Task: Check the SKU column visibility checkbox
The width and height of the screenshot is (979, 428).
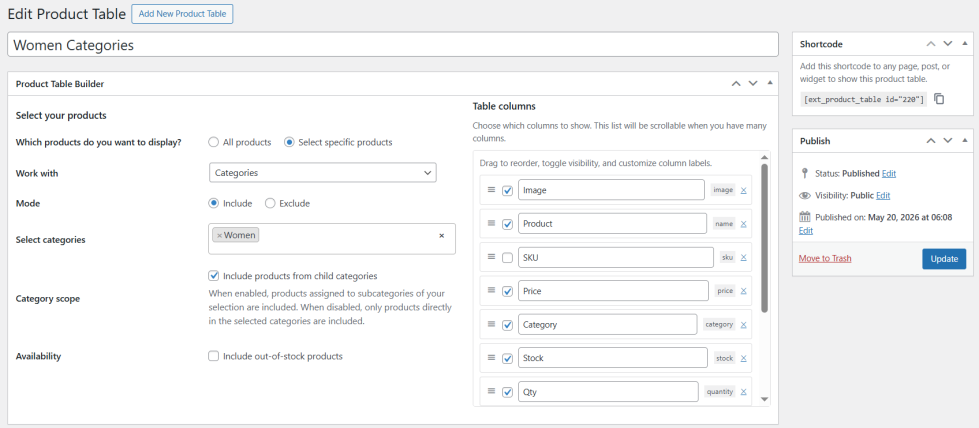Action: point(508,257)
